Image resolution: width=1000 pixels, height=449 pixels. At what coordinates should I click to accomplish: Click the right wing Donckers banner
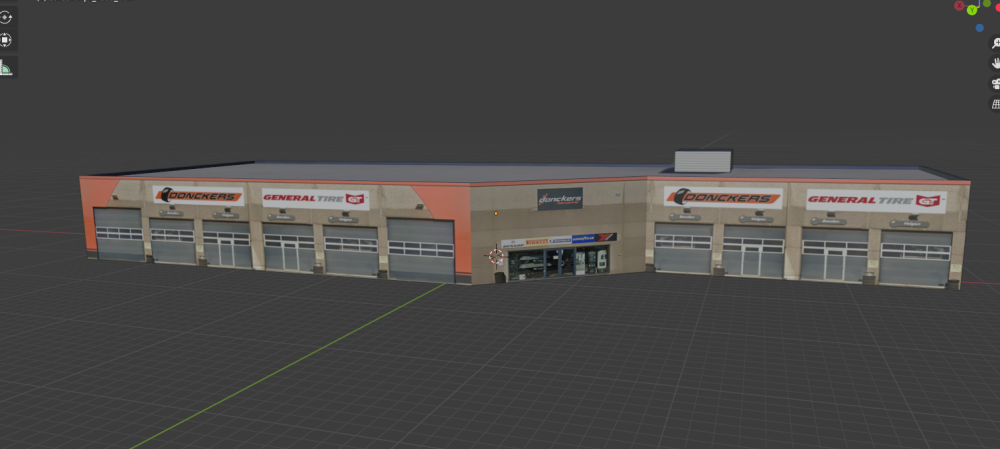pos(722,198)
